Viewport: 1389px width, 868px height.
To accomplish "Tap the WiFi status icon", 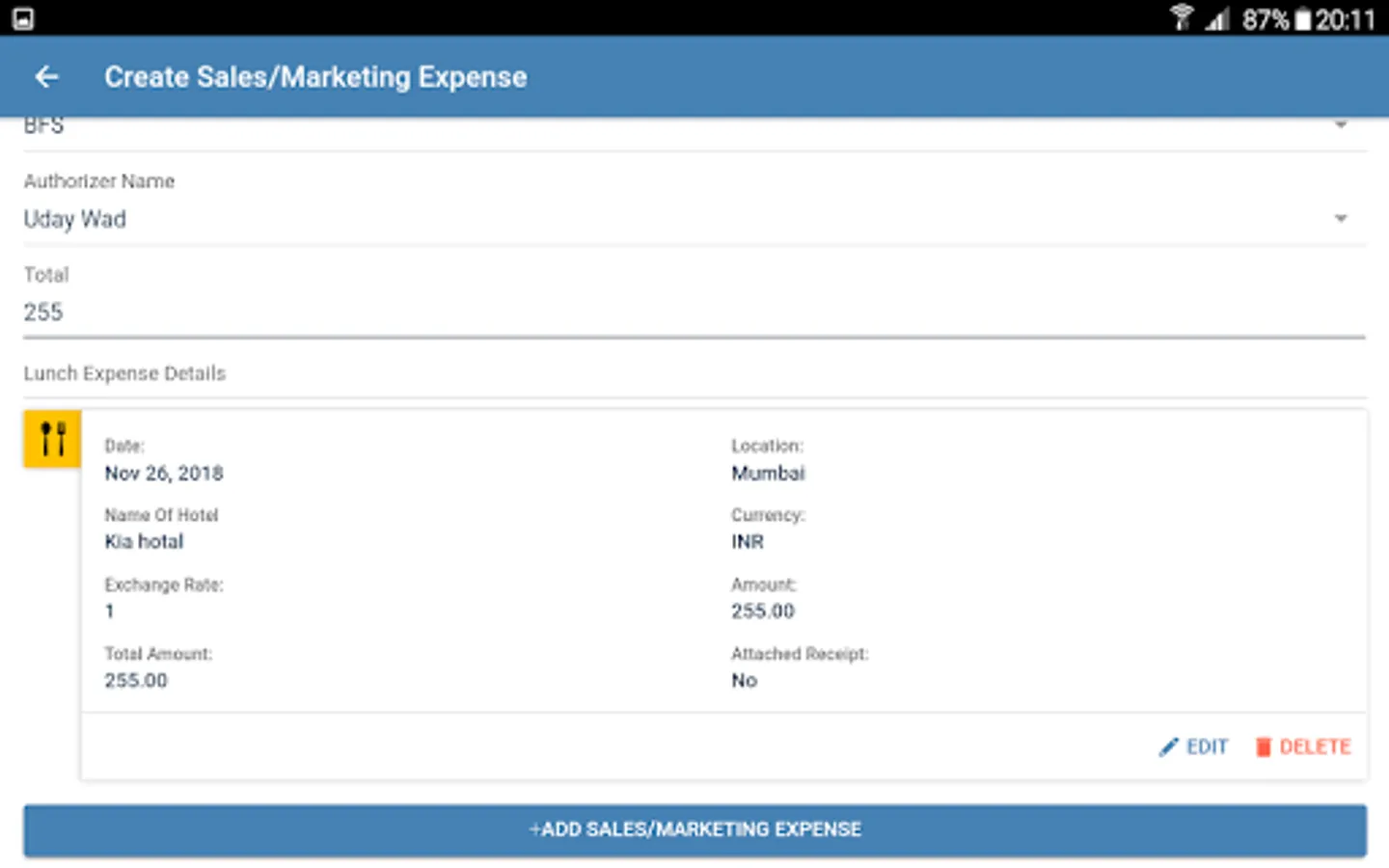I will point(1181,18).
